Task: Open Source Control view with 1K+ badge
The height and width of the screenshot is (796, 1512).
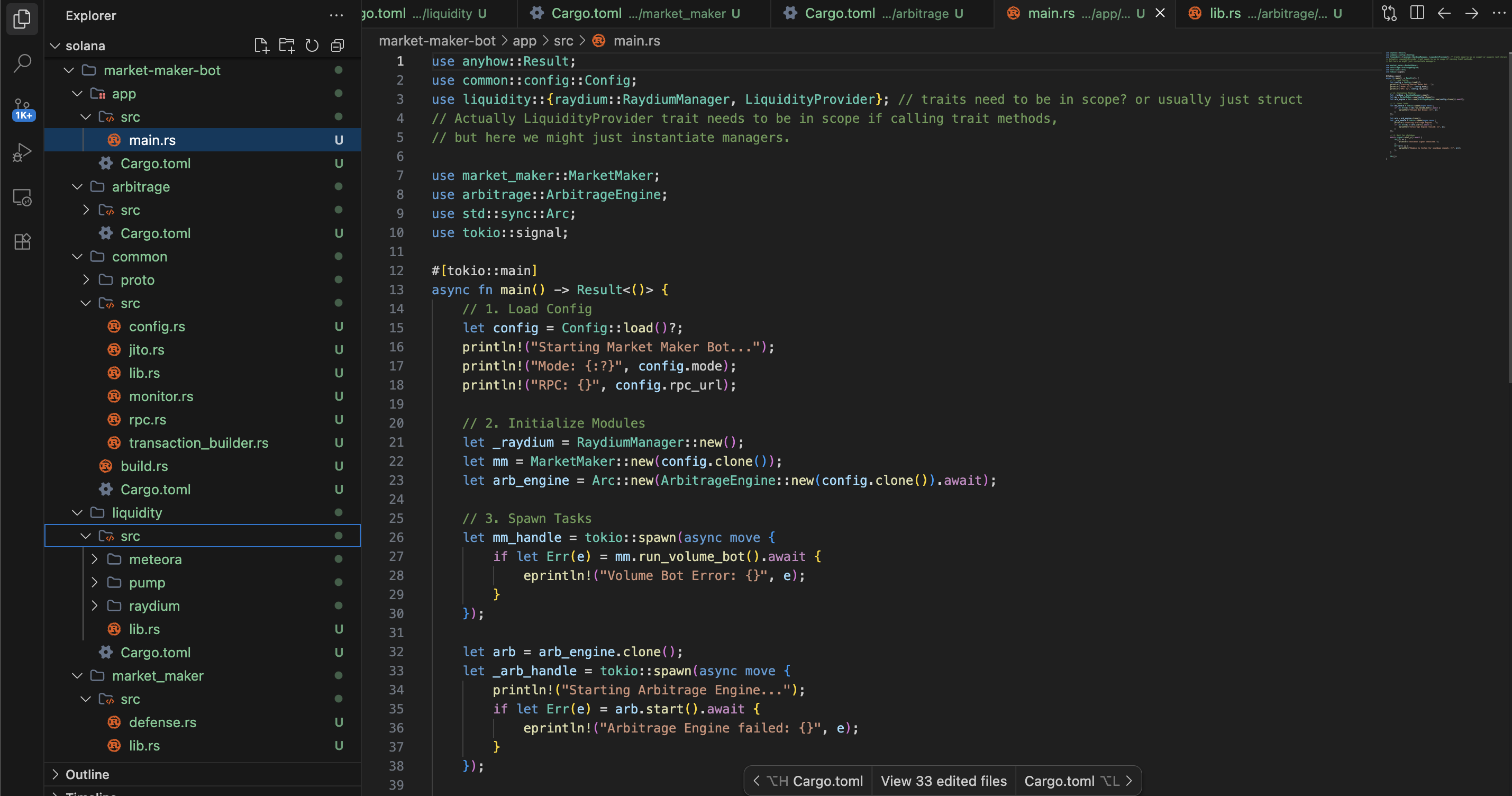Action: pyautogui.click(x=22, y=108)
